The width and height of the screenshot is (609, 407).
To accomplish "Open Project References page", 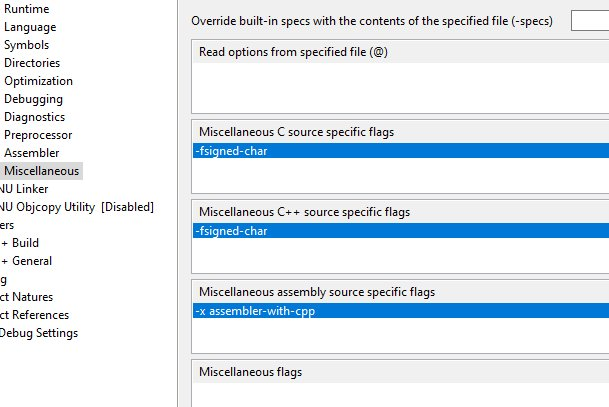I will (35, 315).
